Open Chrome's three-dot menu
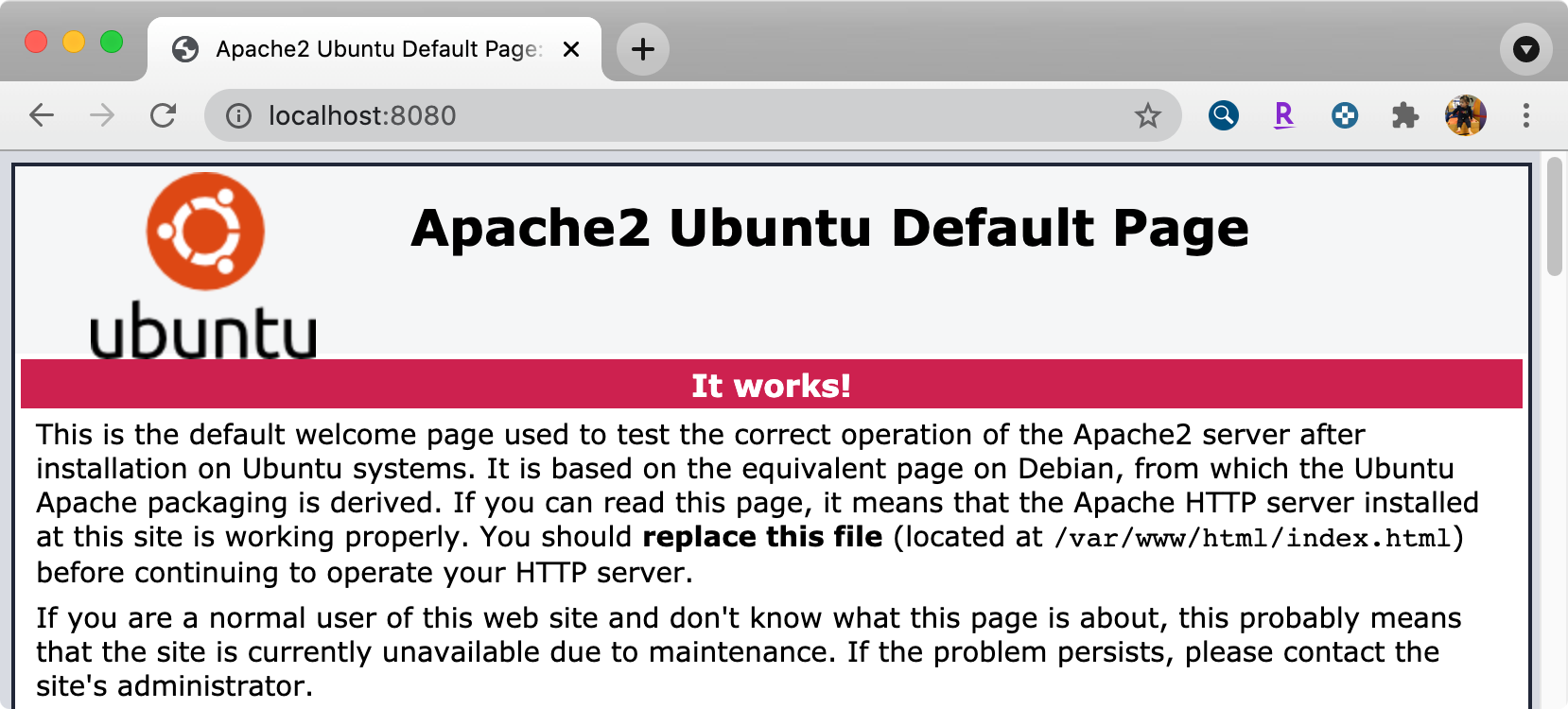This screenshot has height=709, width=1568. coord(1525,115)
